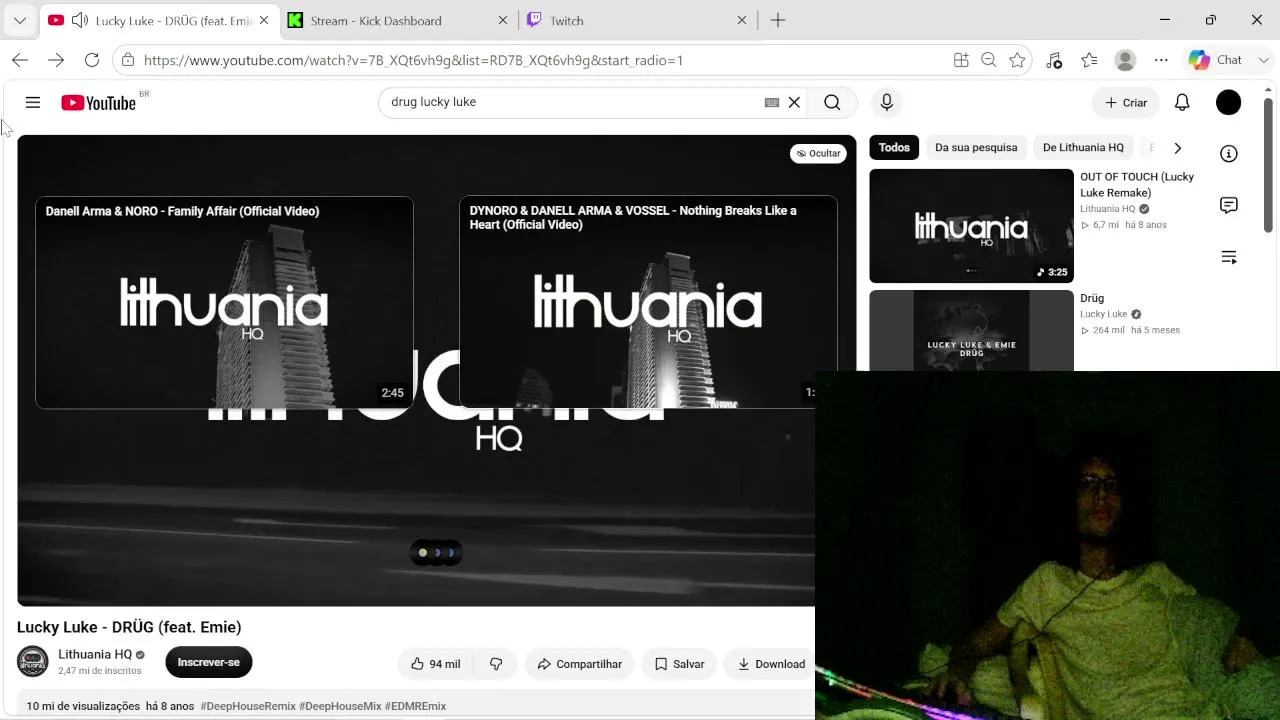Viewport: 1280px width, 720px height.
Task: Open split screen from the address bar
Action: click(x=961, y=60)
